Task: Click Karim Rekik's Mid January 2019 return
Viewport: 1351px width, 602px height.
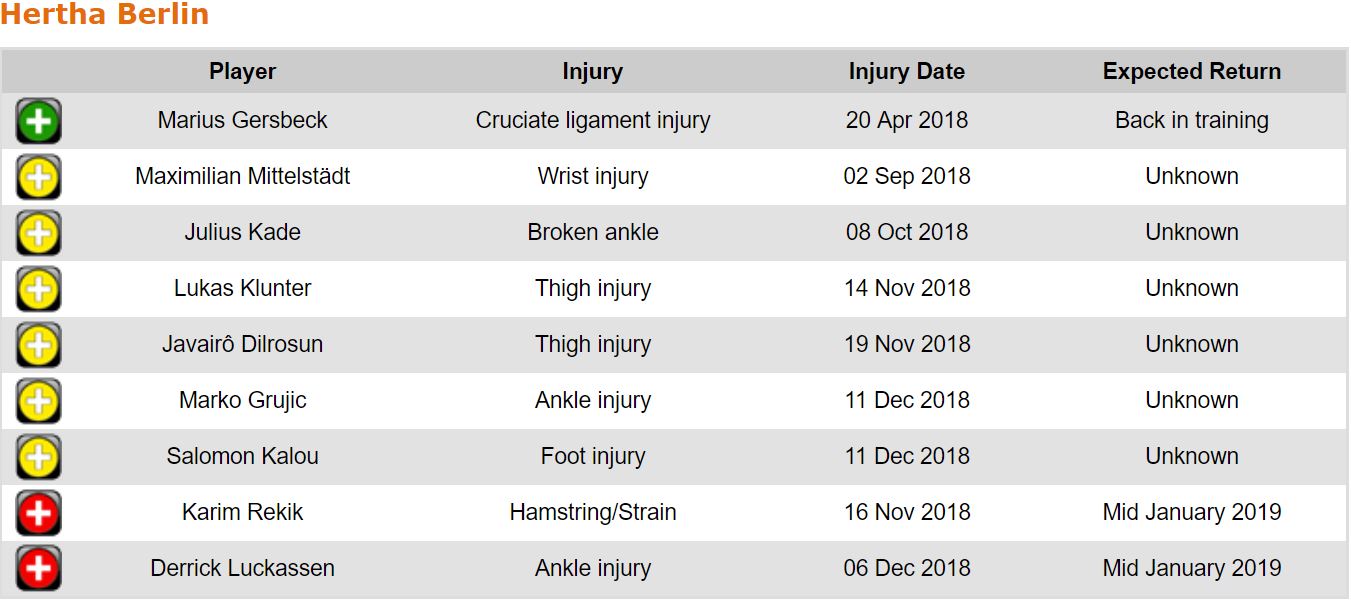Action: [x=1191, y=513]
